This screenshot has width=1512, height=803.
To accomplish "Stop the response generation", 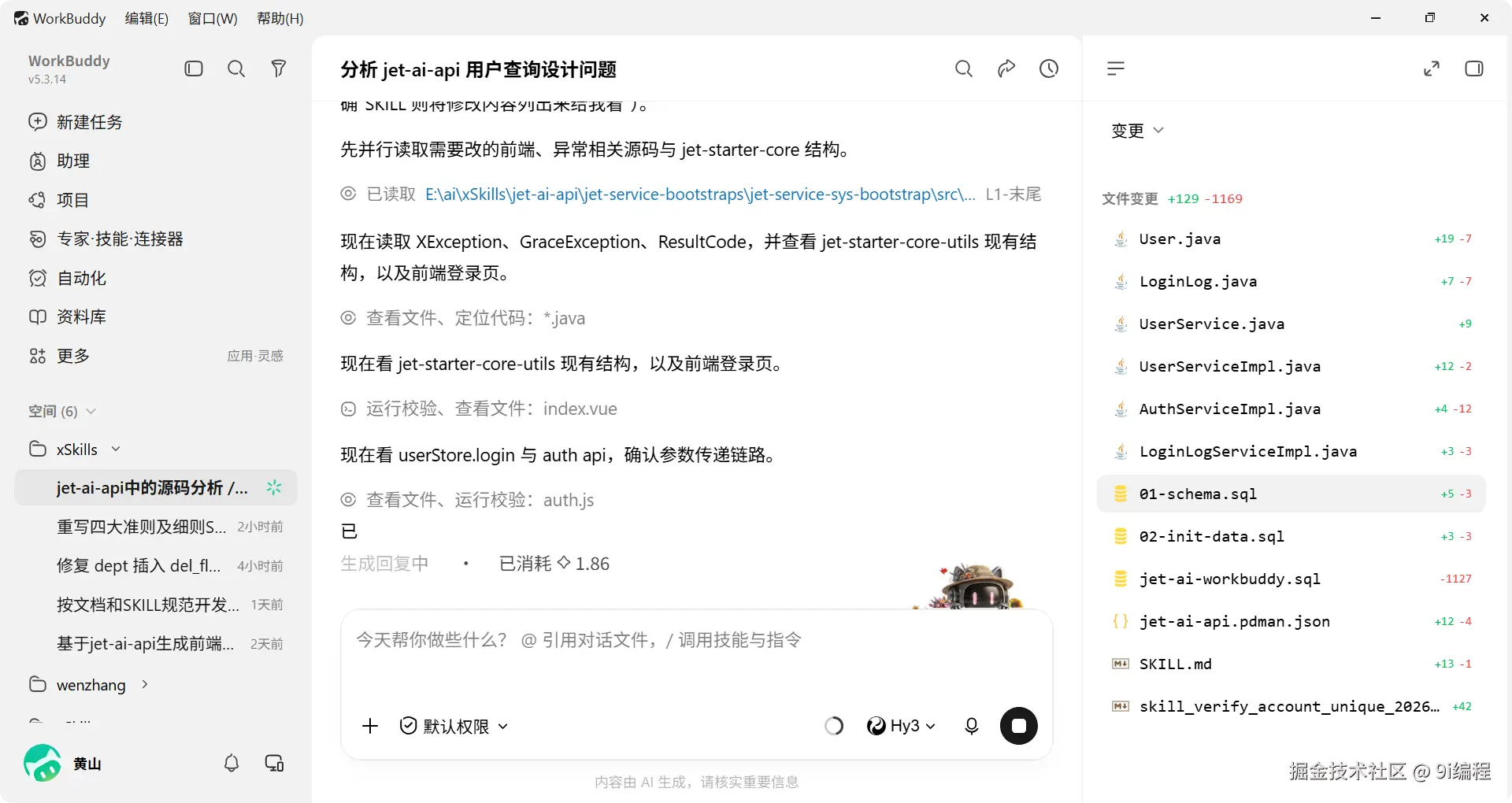I will pyautogui.click(x=1019, y=726).
